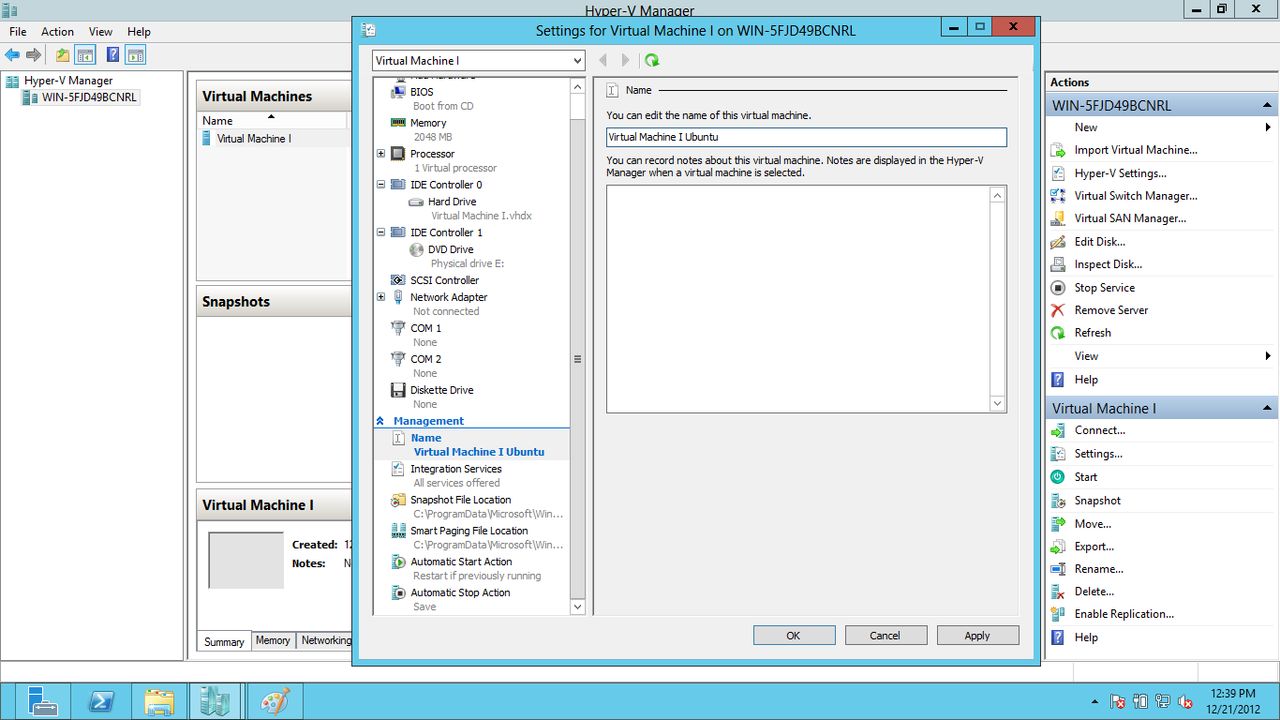Collapse the IDE Controller 0 node
Image resolution: width=1280 pixels, height=720 pixels.
pos(381,185)
